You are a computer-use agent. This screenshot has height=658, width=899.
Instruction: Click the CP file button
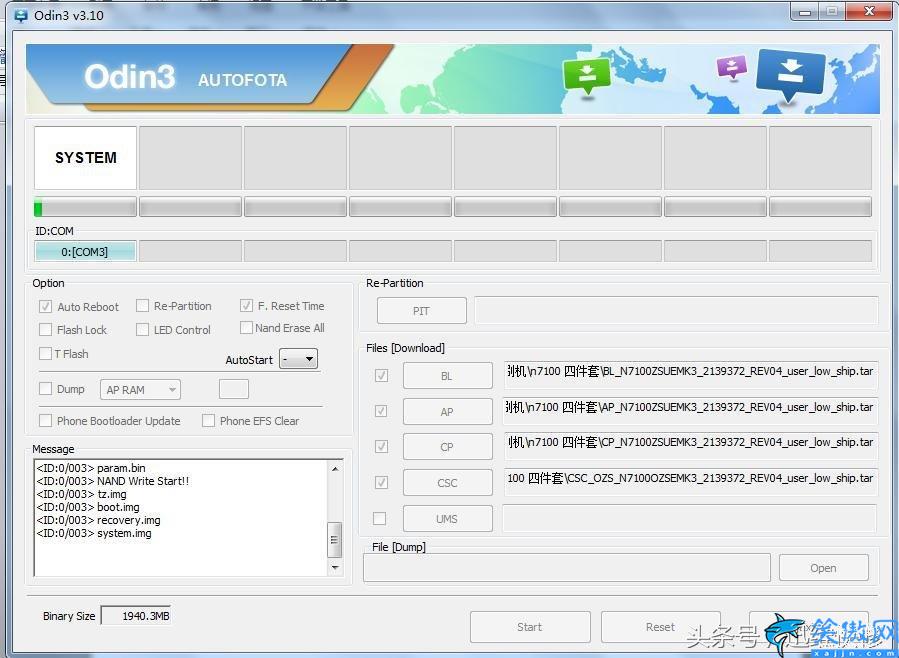point(448,446)
